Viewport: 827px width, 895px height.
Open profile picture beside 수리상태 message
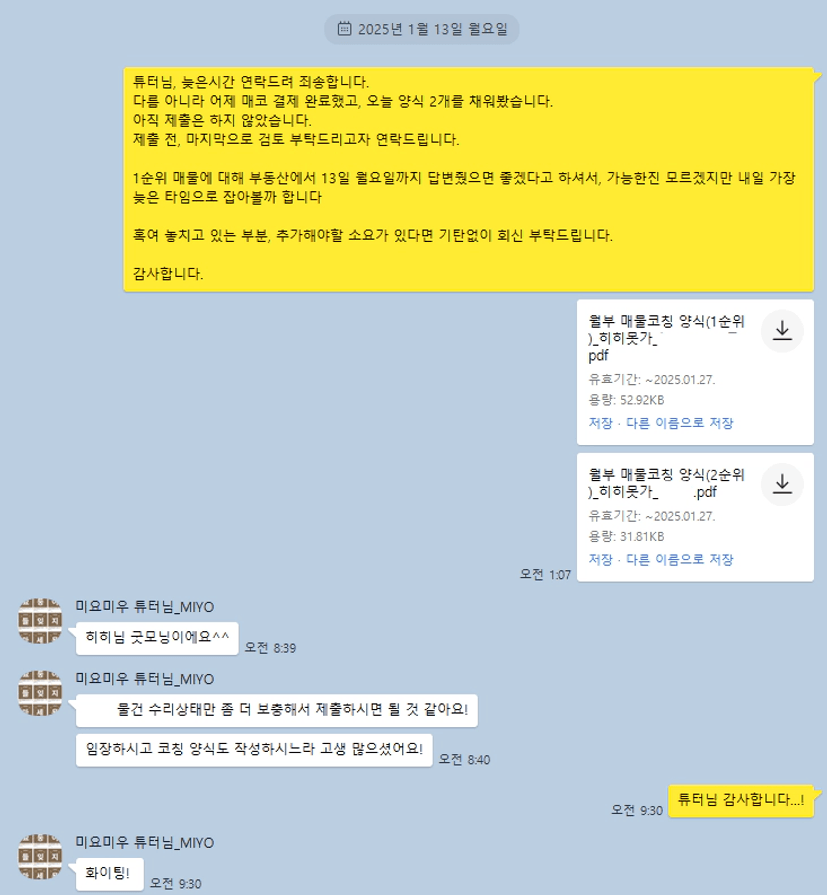click(40, 693)
